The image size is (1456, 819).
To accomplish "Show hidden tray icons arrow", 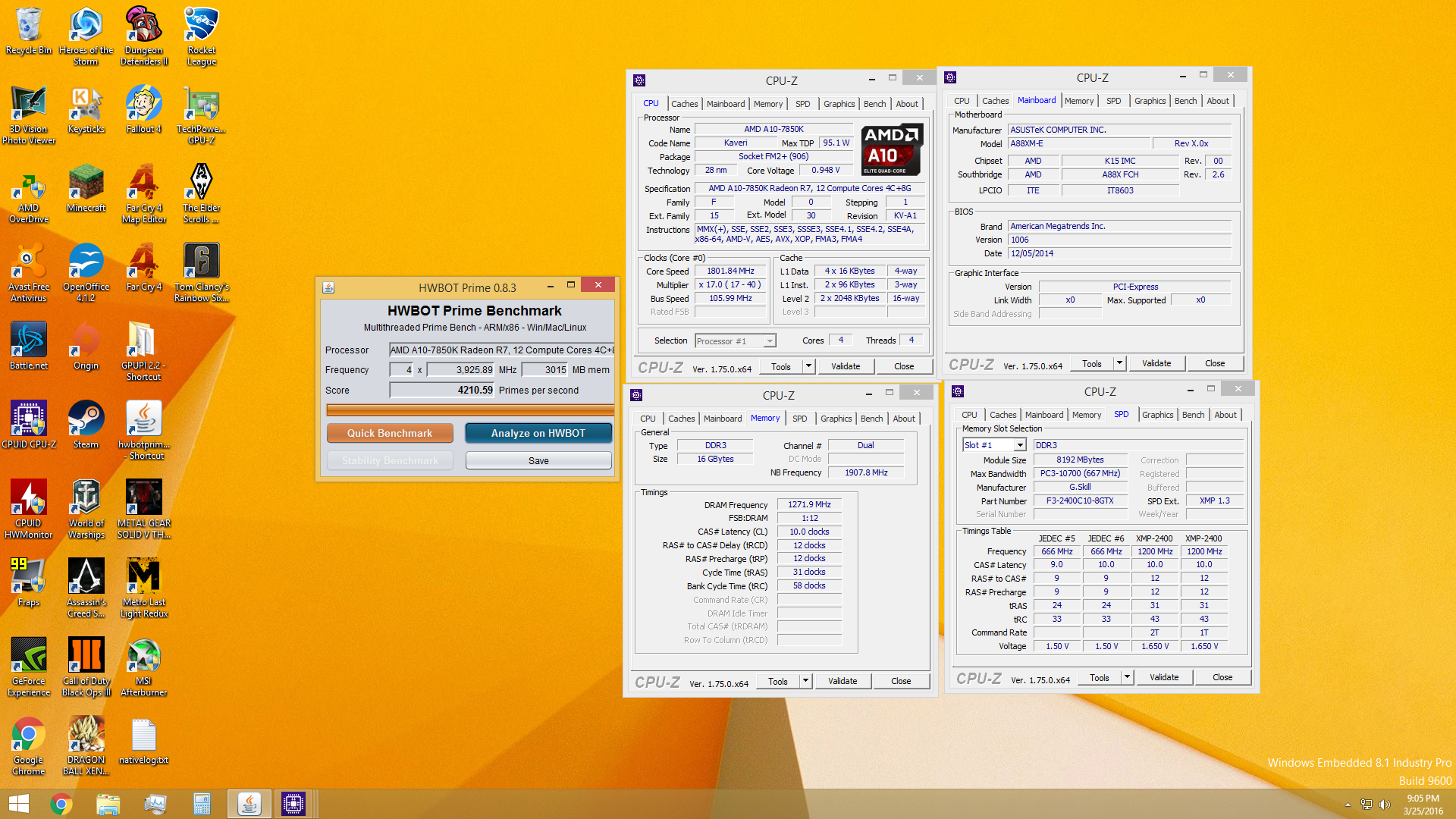I will click(x=1348, y=805).
